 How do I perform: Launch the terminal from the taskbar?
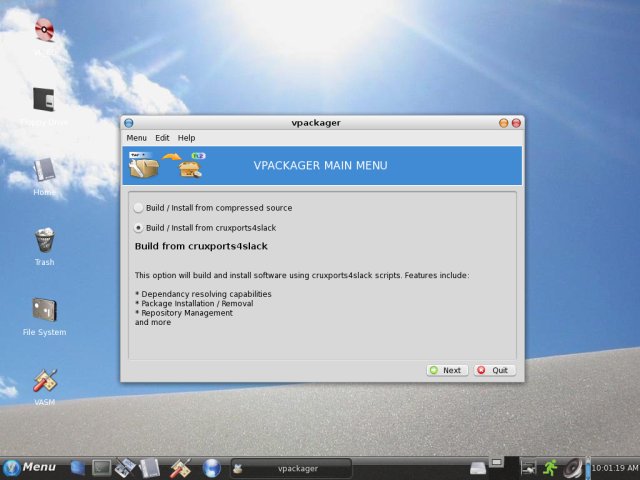click(101, 468)
